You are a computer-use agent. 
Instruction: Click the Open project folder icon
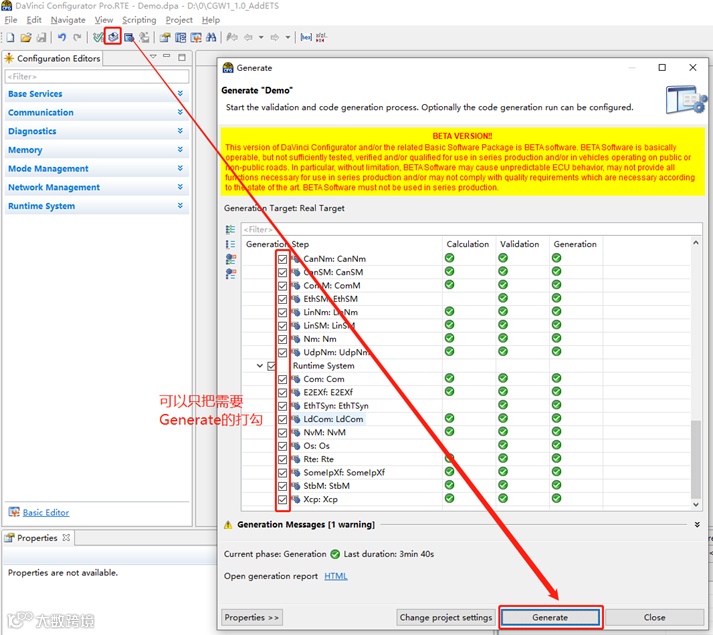tap(26, 37)
